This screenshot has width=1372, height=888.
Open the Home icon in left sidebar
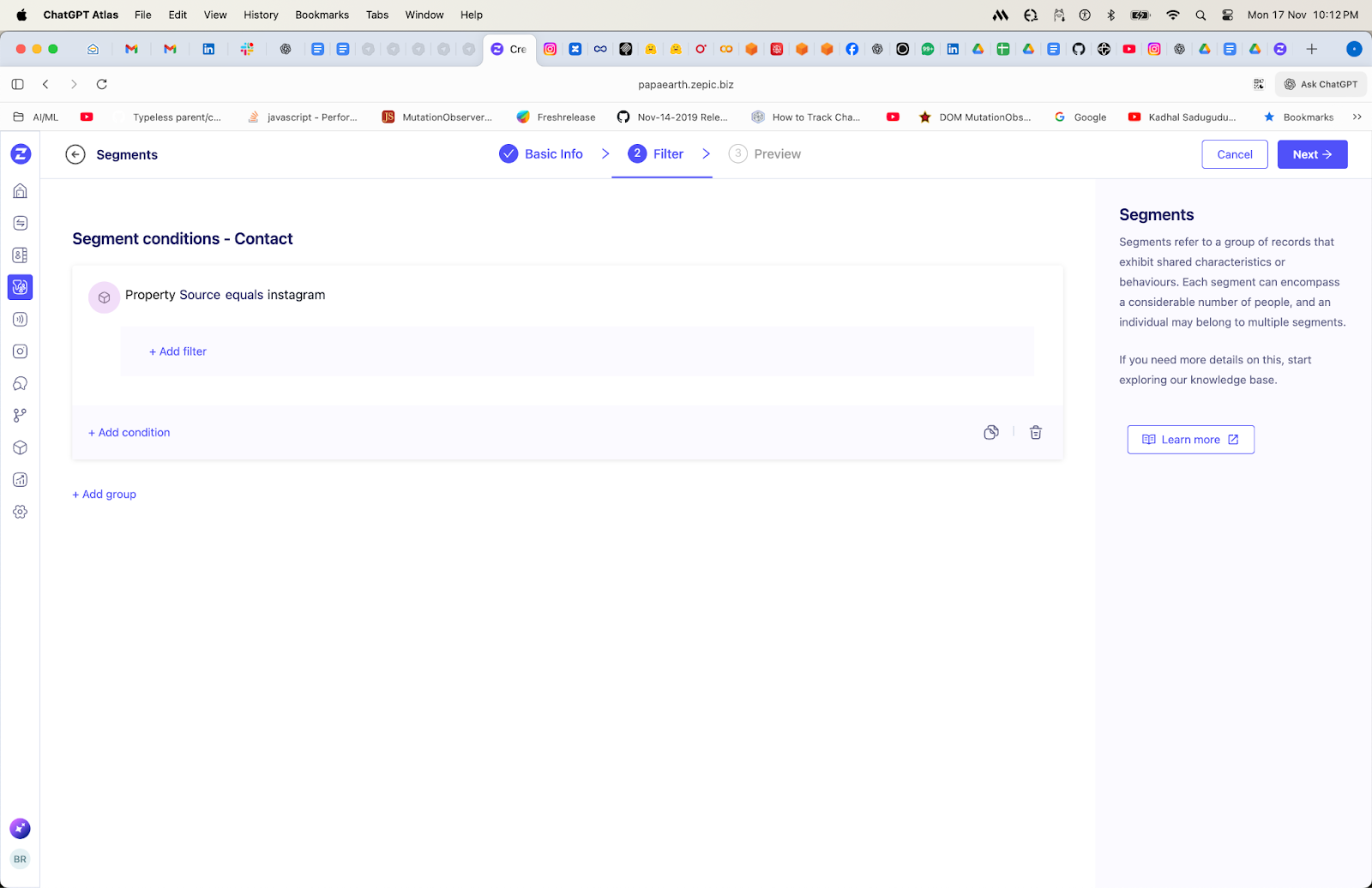tap(21, 191)
